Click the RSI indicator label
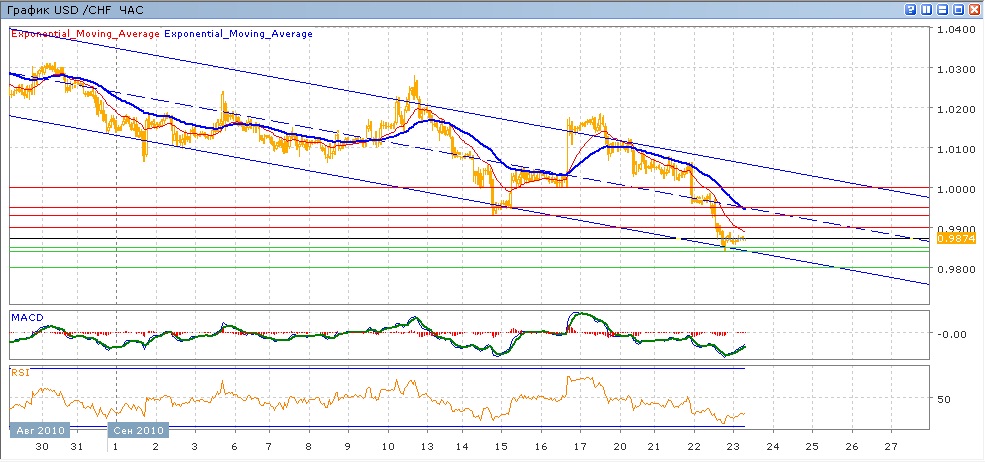 (20, 372)
